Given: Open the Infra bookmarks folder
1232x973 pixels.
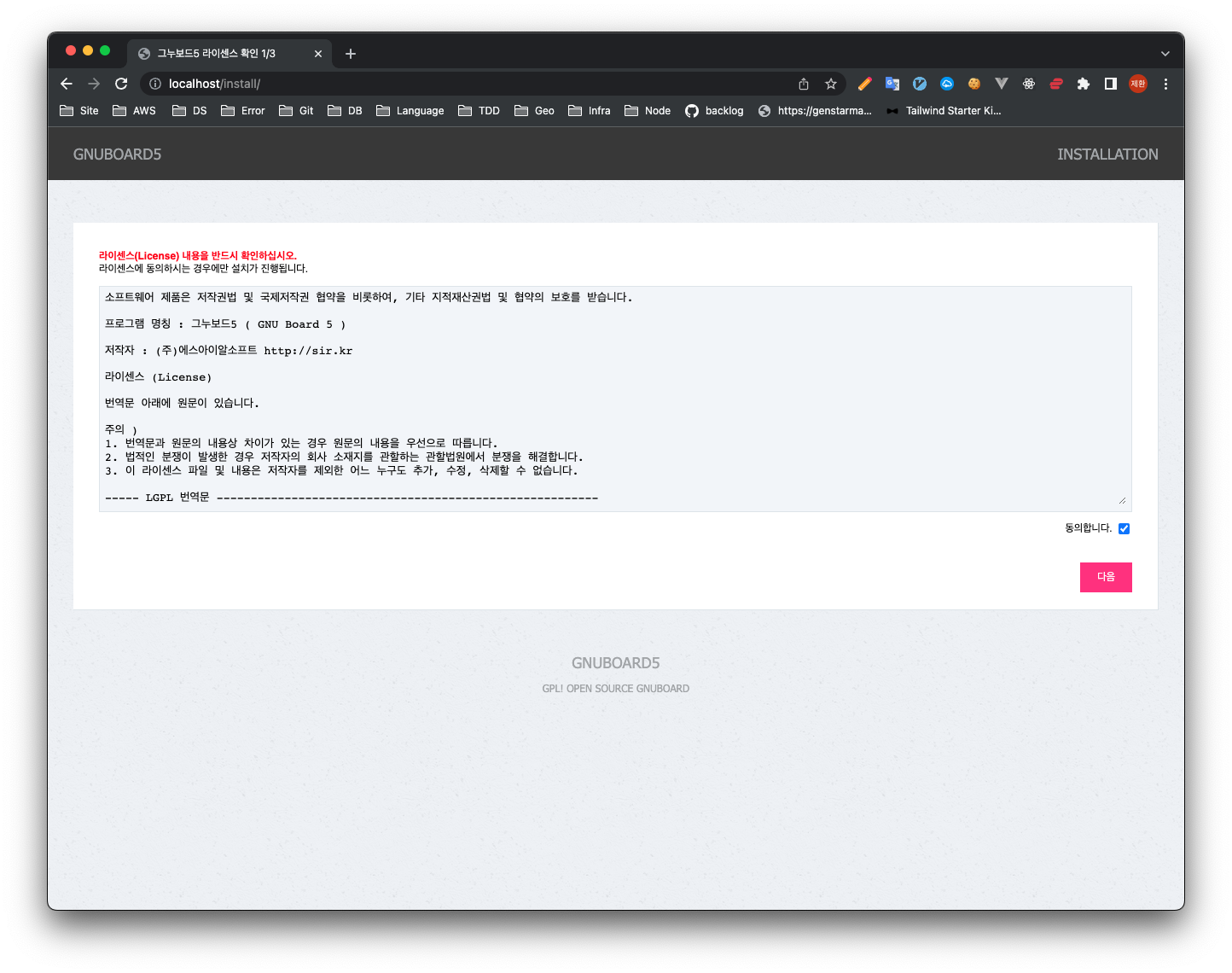Looking at the screenshot, I should tap(590, 111).
